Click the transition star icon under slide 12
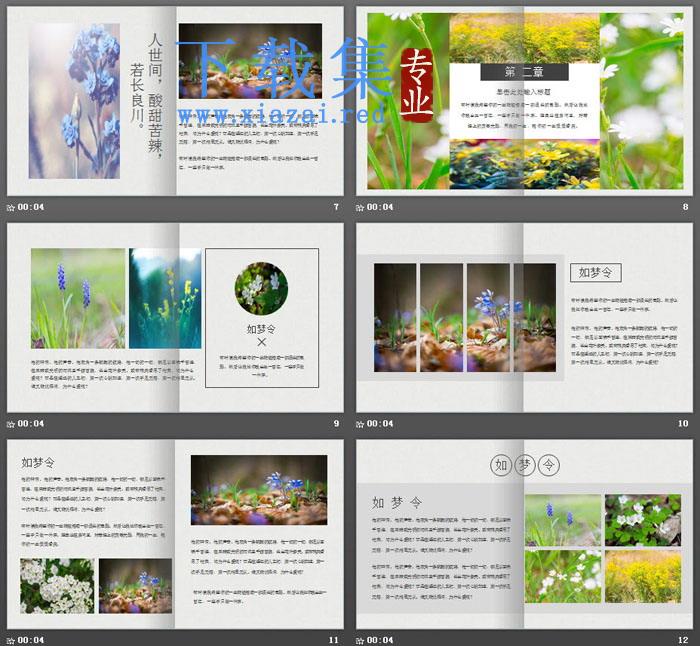The image size is (700, 646). 360,641
